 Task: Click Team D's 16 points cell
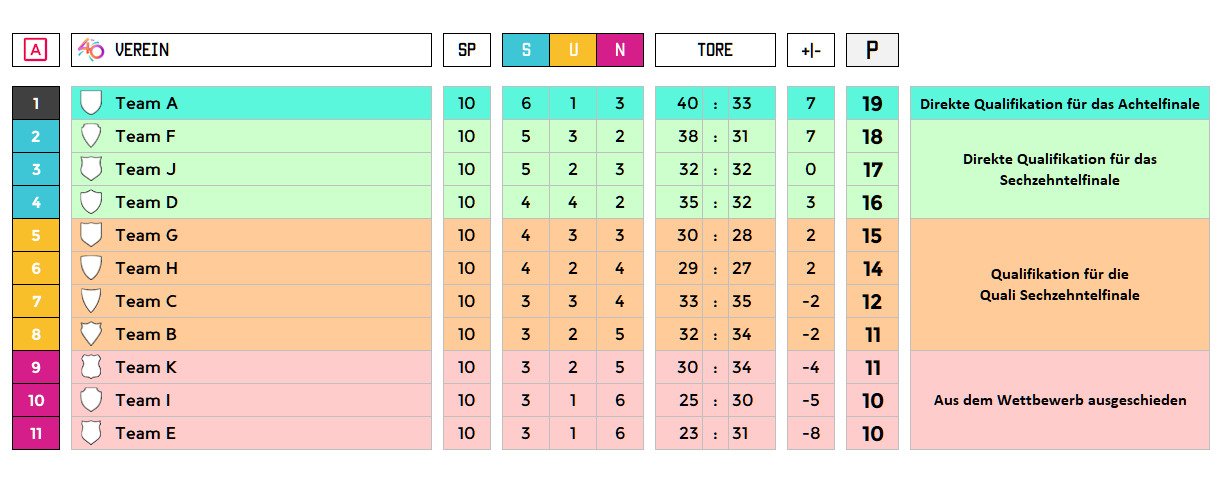[872, 202]
